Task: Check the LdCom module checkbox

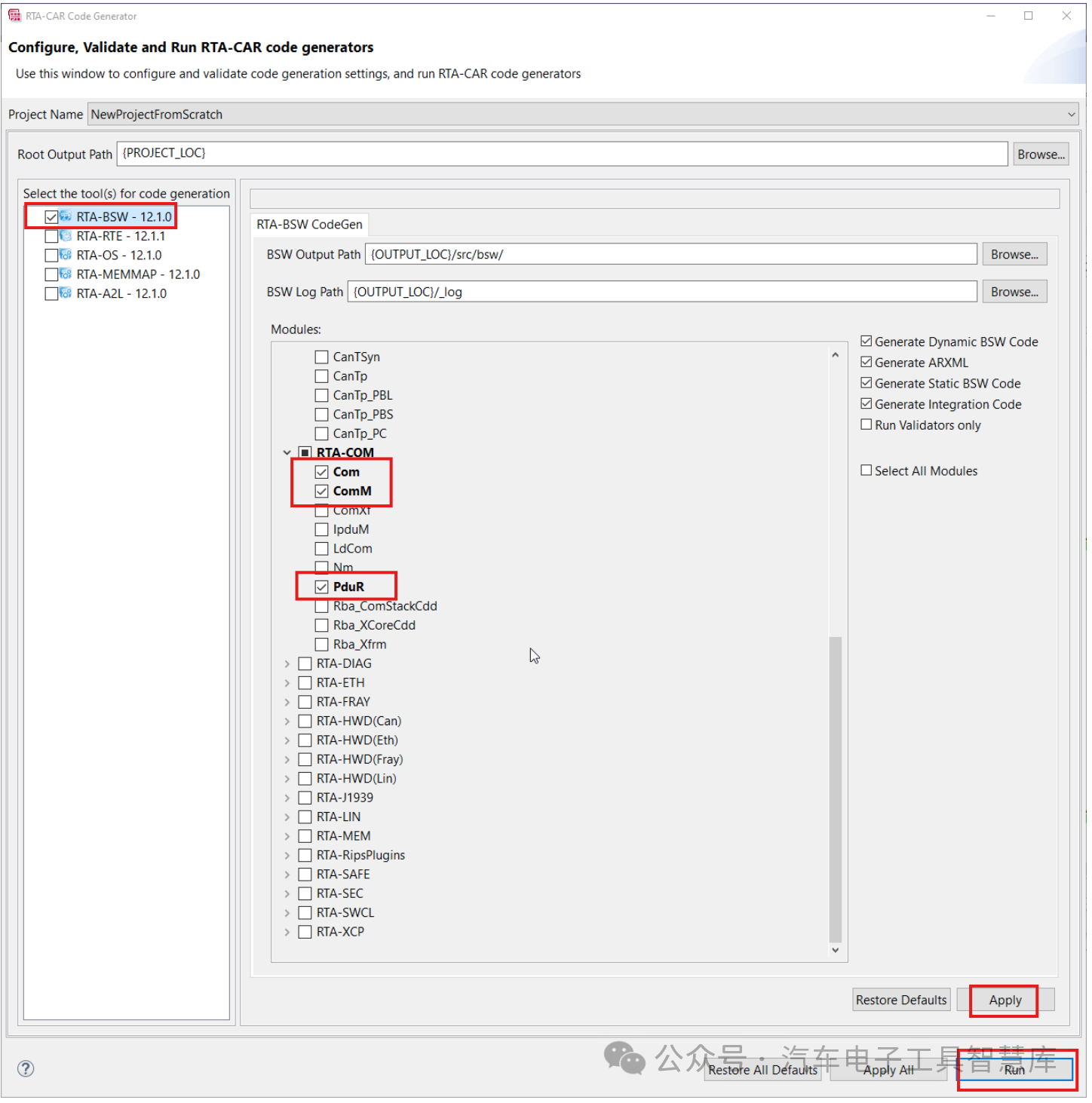Action: coord(322,549)
